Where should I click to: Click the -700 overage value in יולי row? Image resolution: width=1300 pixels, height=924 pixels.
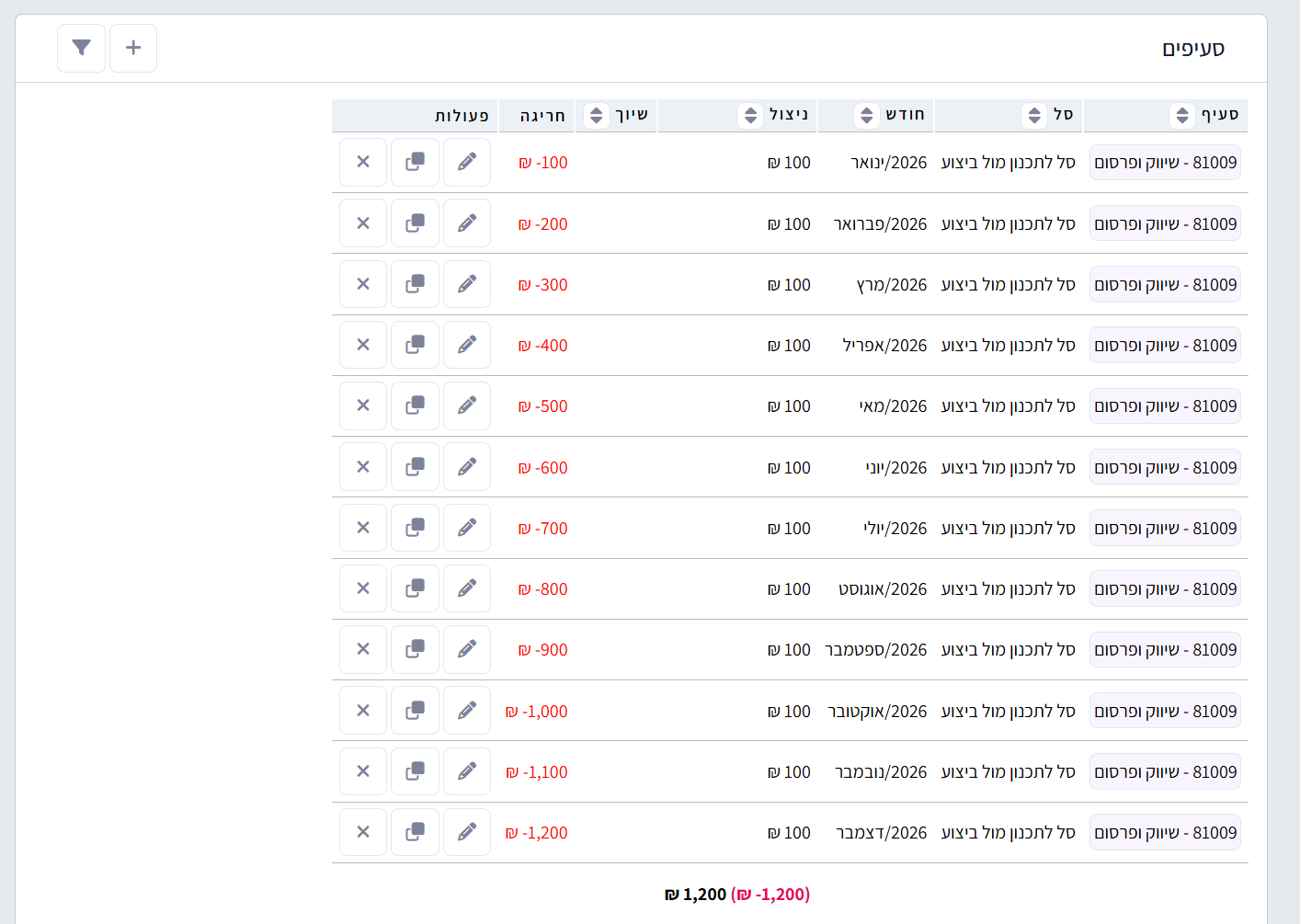(542, 529)
